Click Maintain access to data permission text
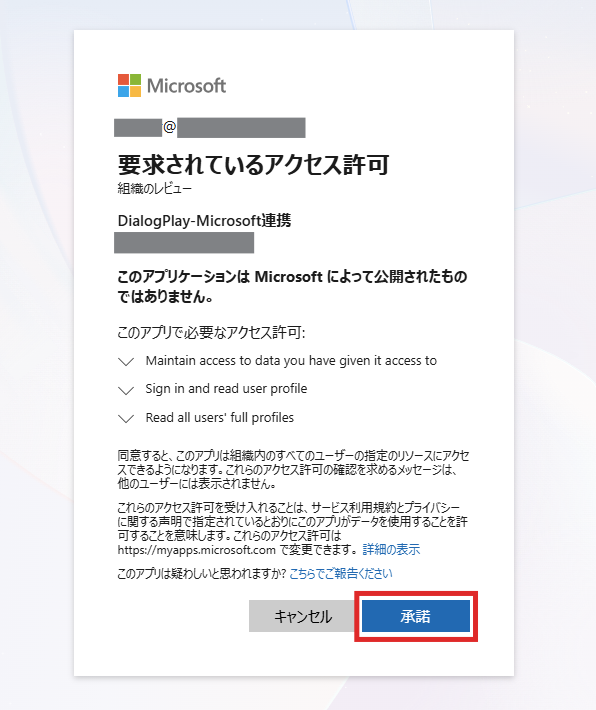This screenshot has height=710, width=596. click(x=291, y=360)
